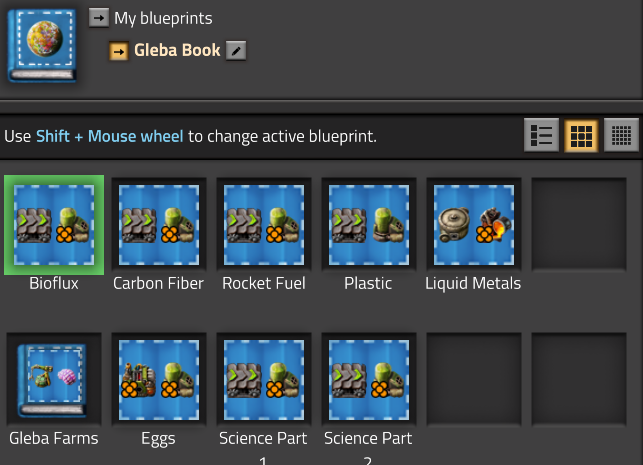Image resolution: width=643 pixels, height=465 pixels.
Task: Click the empty slot right after Science Part 2
Action: [474, 380]
